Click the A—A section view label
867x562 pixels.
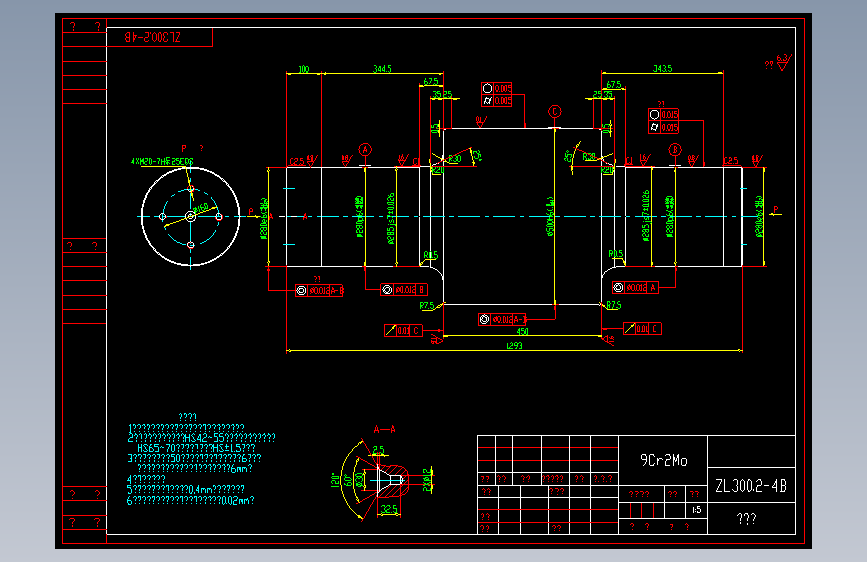(384, 429)
